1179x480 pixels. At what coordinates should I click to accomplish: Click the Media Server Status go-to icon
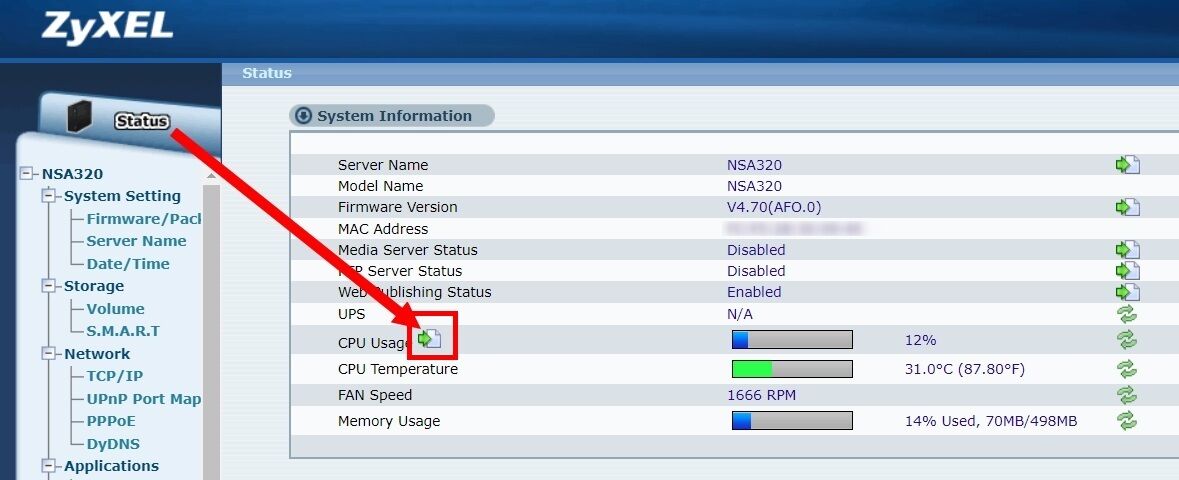[1127, 250]
